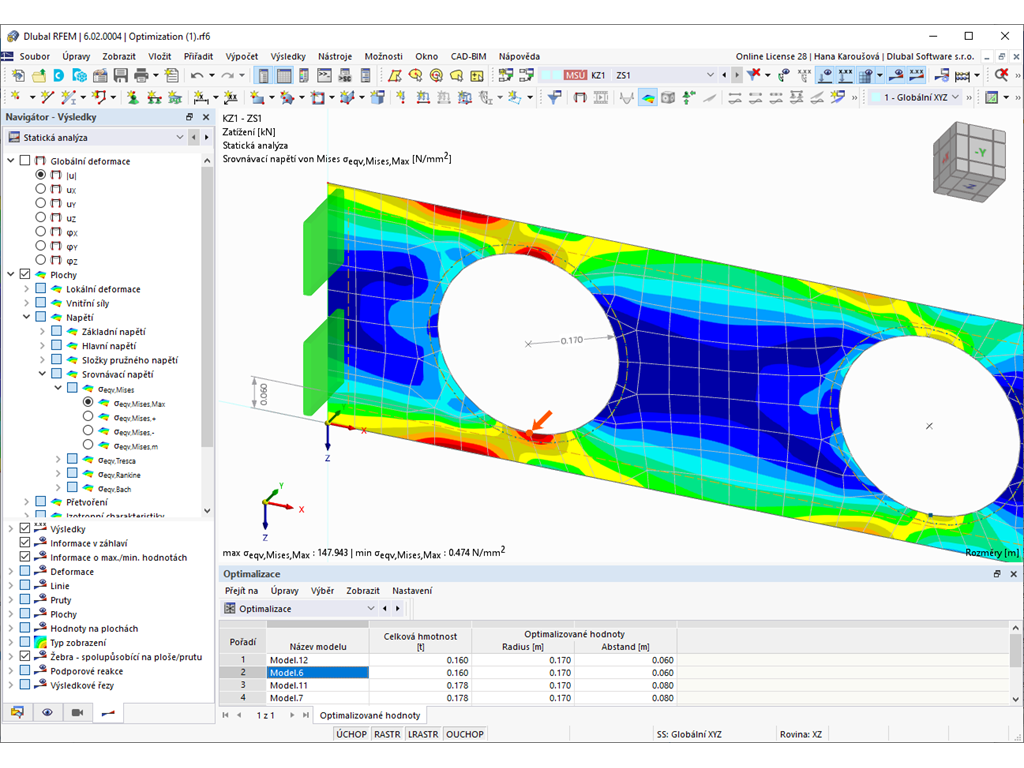Toggle the Navigator panel toolbar icon
Viewport: 1024px width, 768px height.
[x=263, y=75]
